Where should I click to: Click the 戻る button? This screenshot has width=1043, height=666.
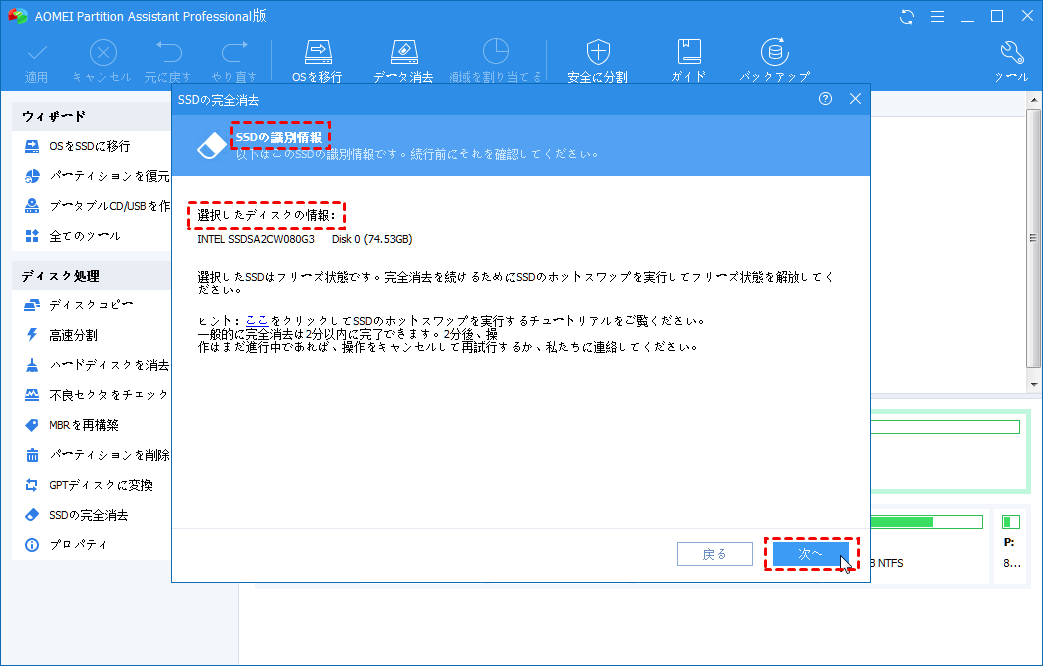[x=714, y=554]
